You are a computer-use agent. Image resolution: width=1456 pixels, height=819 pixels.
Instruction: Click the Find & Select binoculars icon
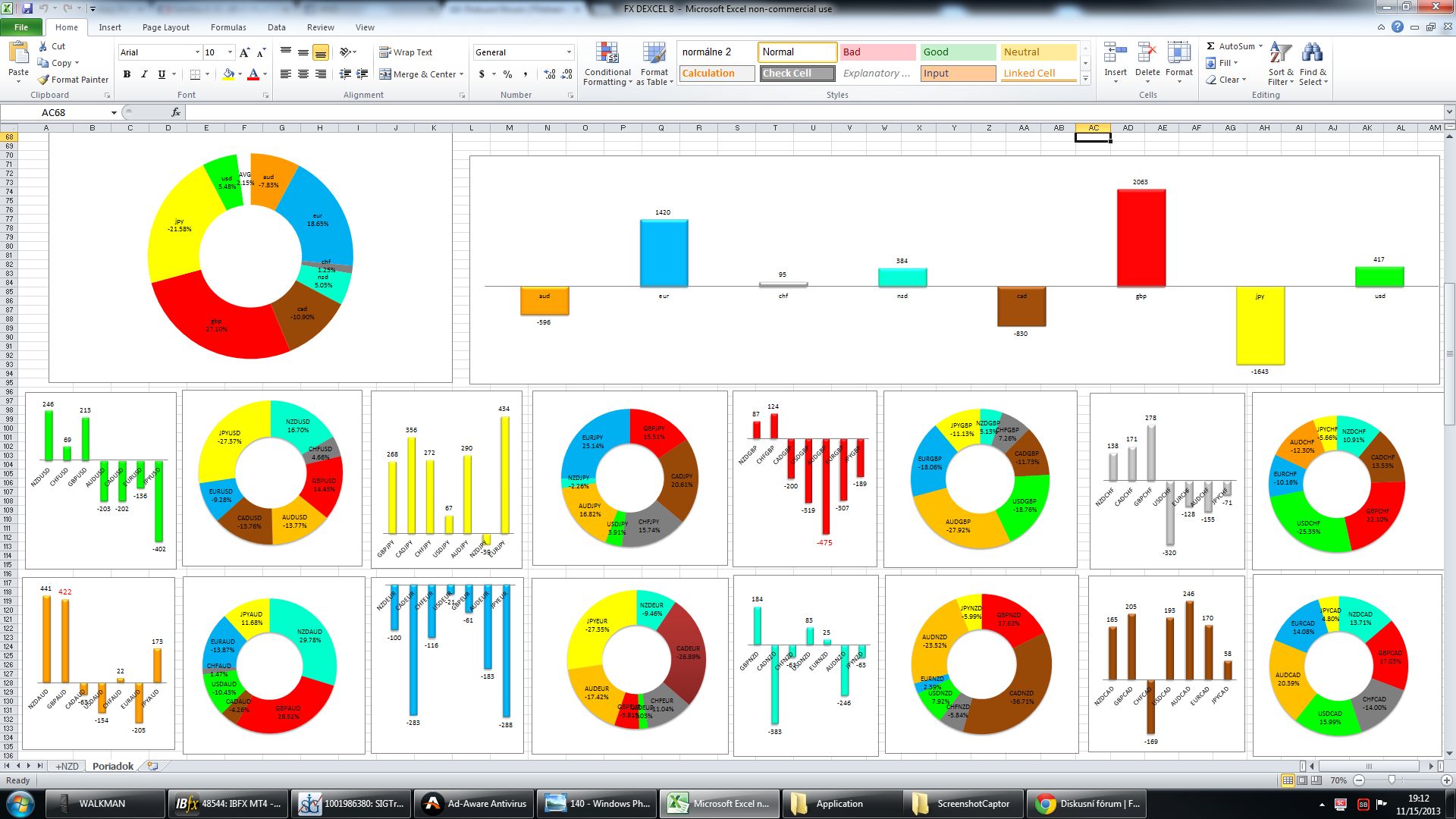click(1312, 52)
